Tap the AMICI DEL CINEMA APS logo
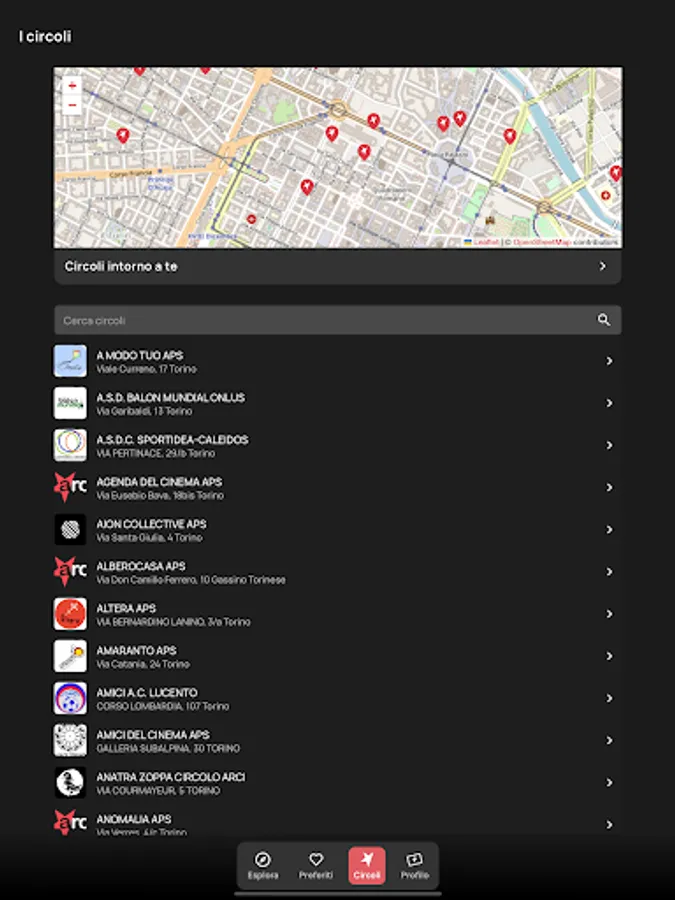 point(70,740)
